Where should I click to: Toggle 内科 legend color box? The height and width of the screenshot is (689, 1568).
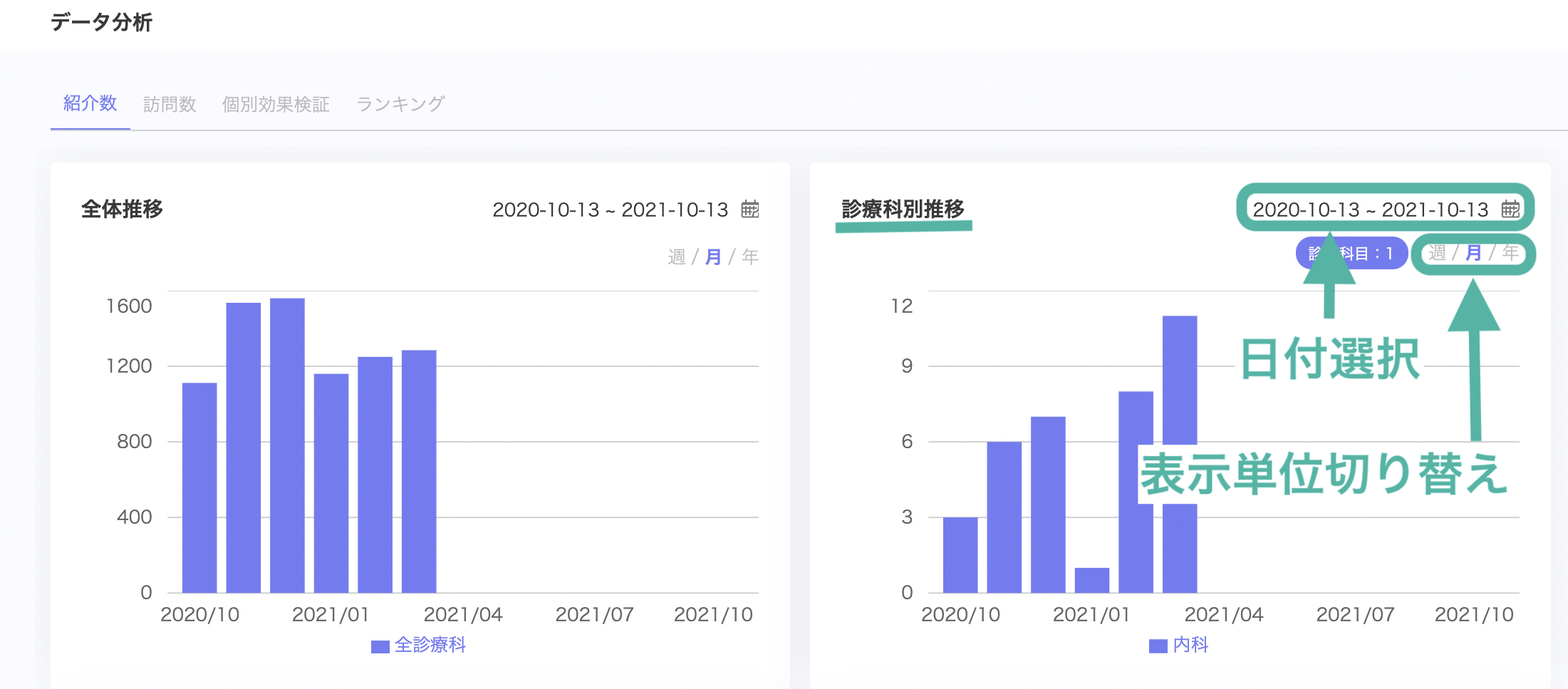pos(1158,646)
